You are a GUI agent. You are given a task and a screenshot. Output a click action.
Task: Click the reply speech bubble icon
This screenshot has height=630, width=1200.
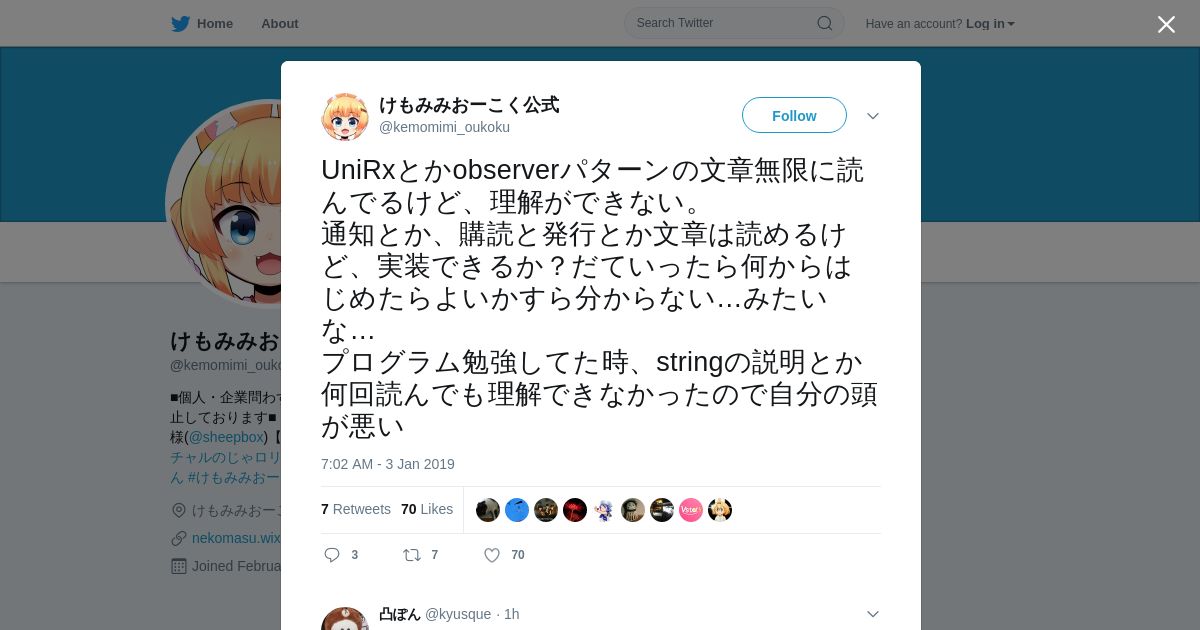332,555
